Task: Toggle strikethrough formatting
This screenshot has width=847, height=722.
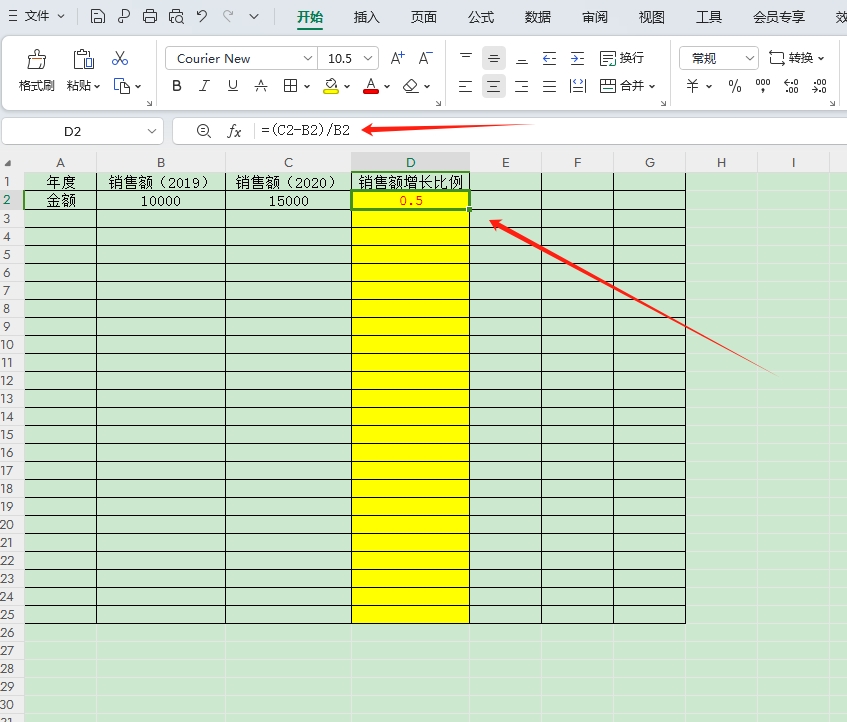Action: click(261, 86)
